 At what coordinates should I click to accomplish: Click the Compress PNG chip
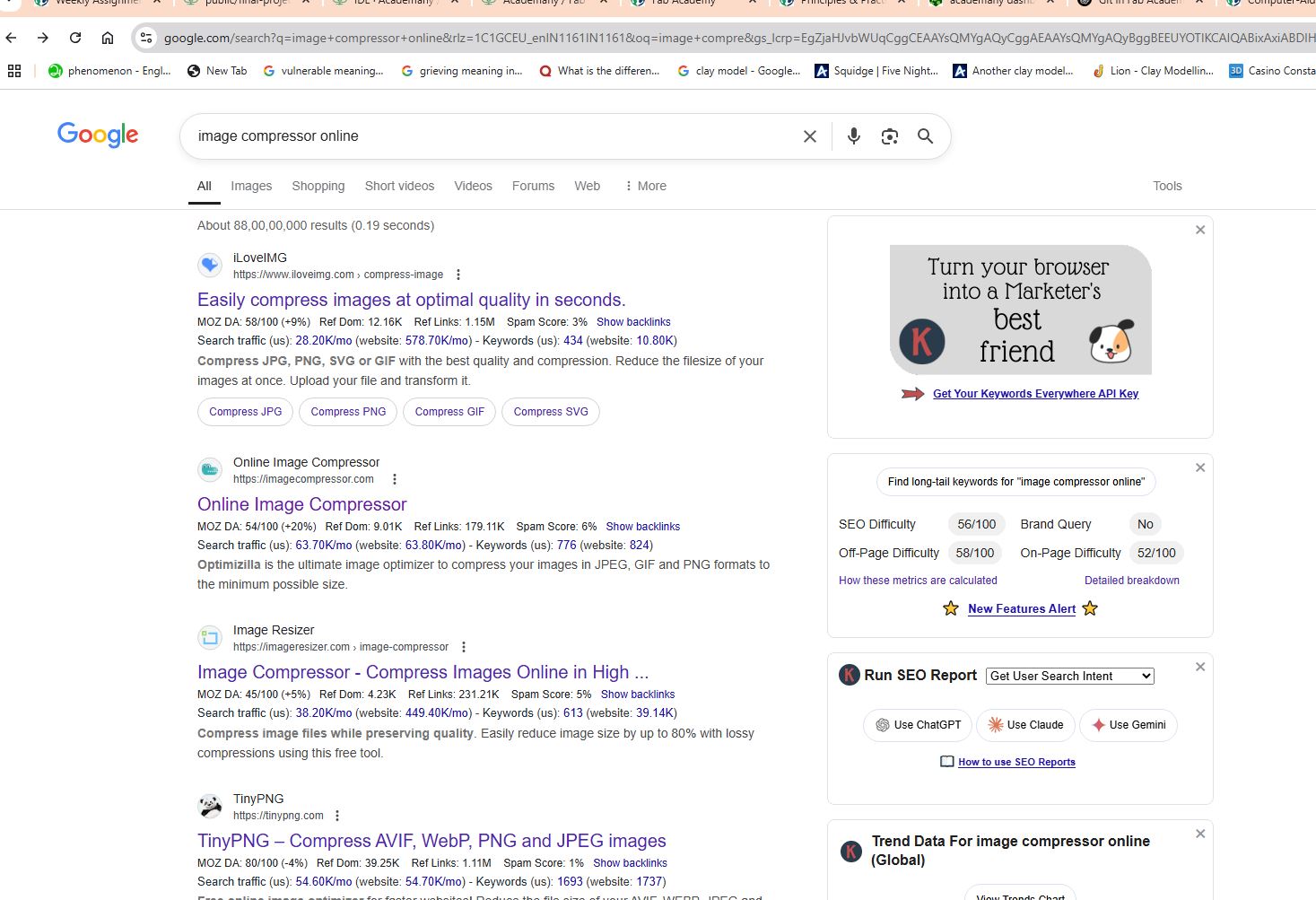[x=348, y=412]
